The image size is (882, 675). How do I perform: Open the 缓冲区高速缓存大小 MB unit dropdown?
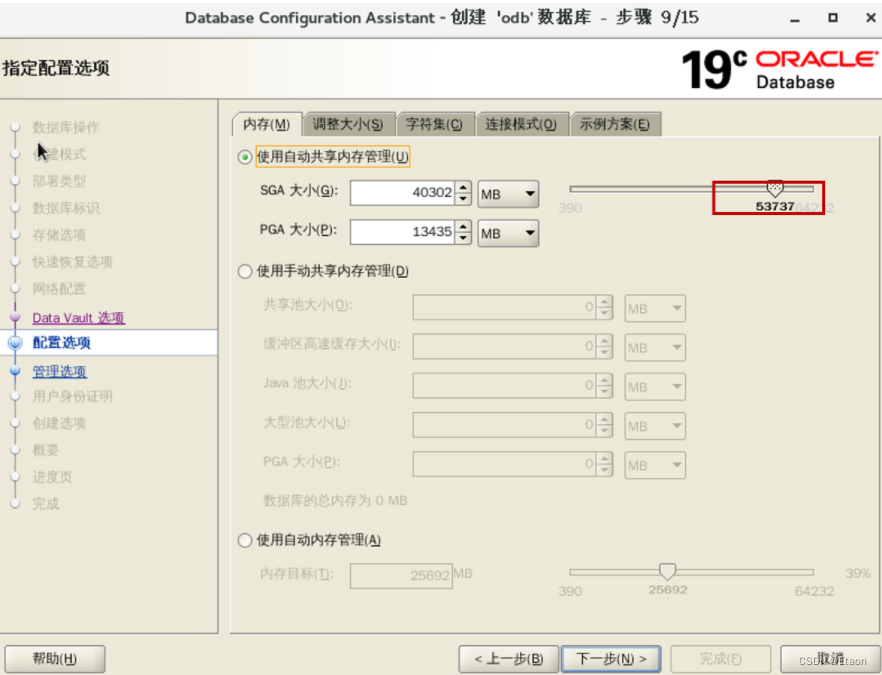655,348
